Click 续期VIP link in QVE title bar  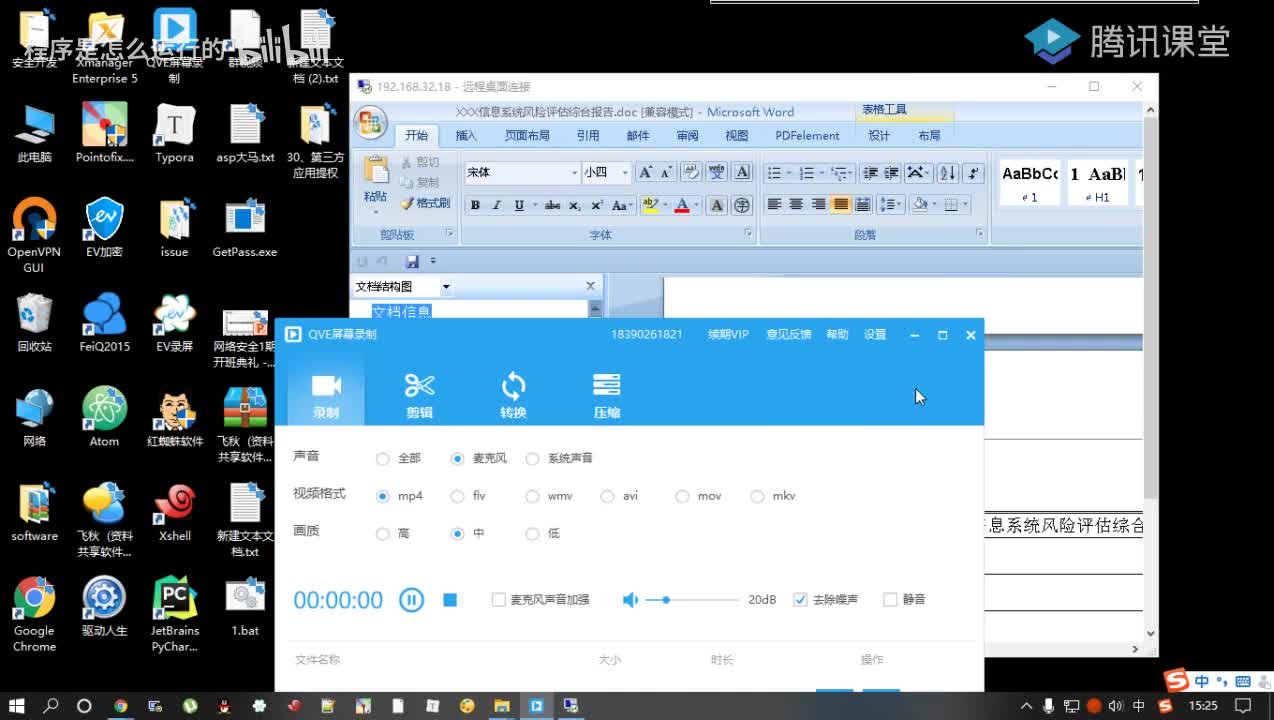tap(728, 335)
